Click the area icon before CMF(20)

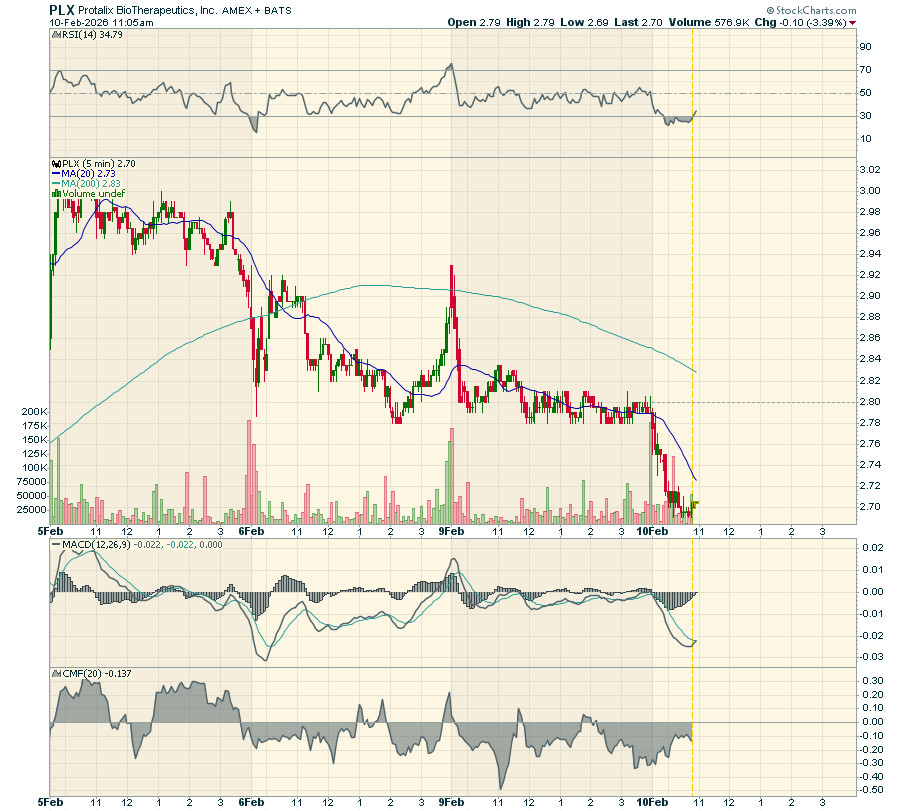56,673
